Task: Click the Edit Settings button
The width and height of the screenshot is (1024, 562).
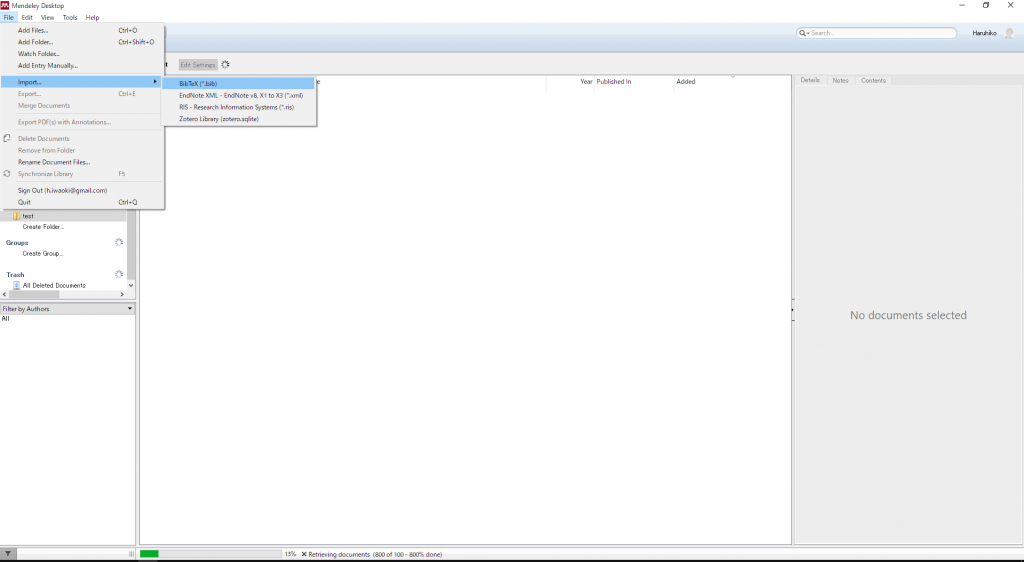Action: (x=198, y=65)
